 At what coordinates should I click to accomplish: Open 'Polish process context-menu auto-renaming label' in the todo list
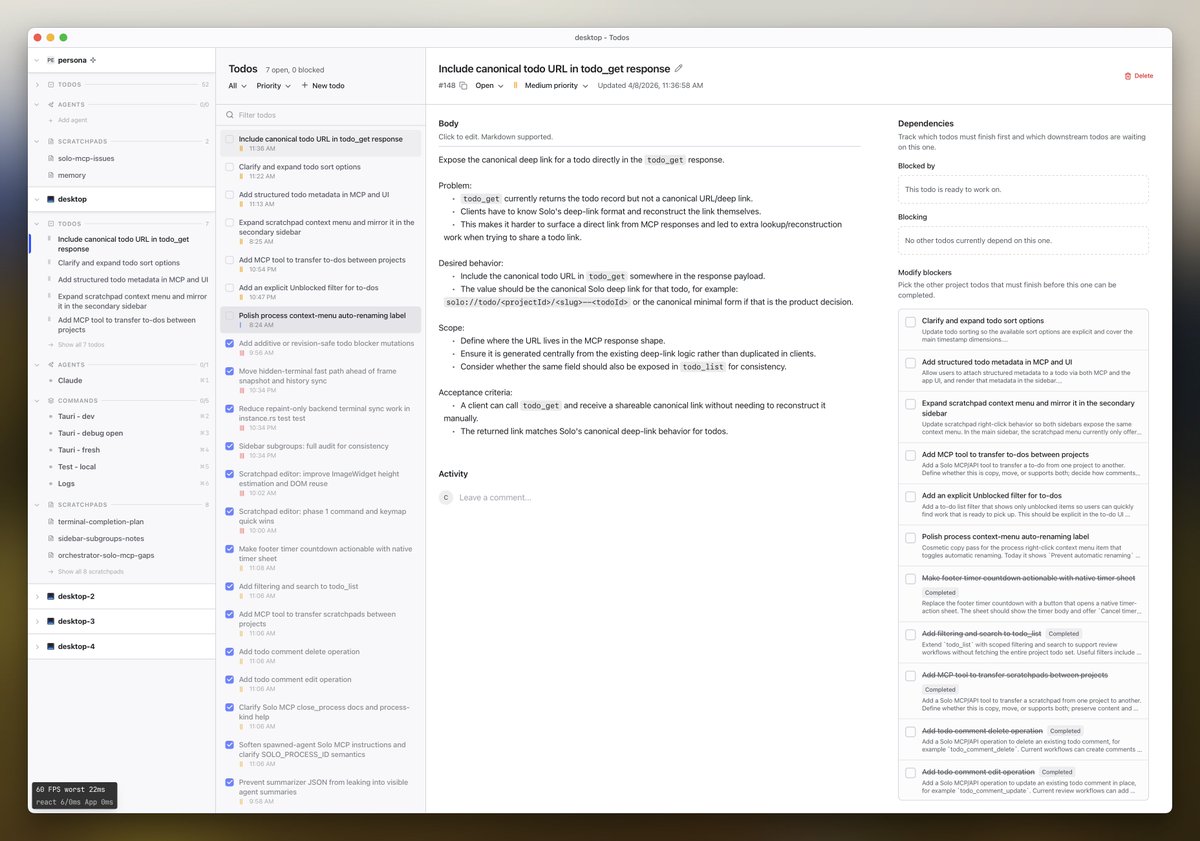[x=321, y=319]
